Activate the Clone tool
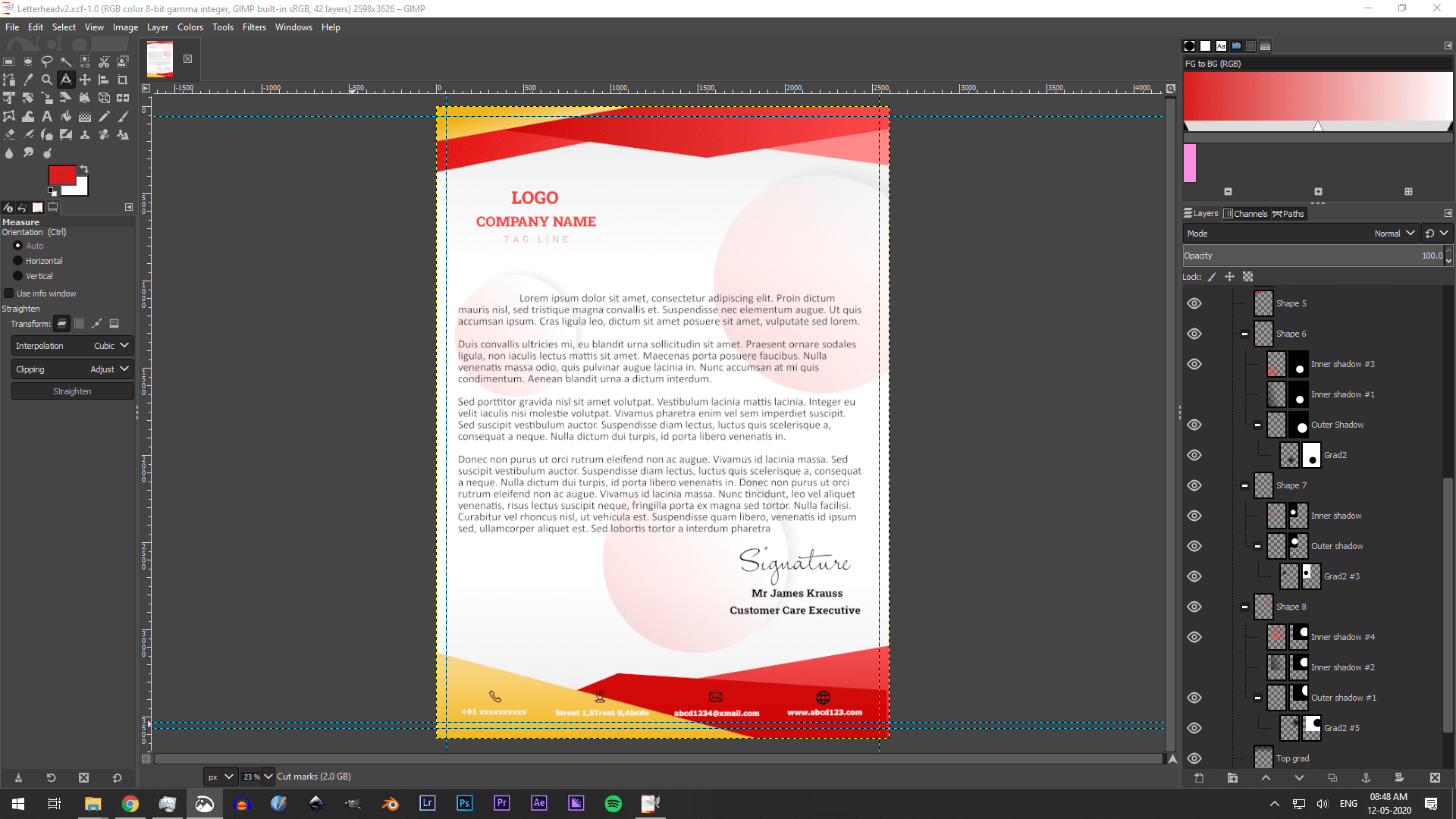This screenshot has width=1456, height=819. tap(85, 134)
